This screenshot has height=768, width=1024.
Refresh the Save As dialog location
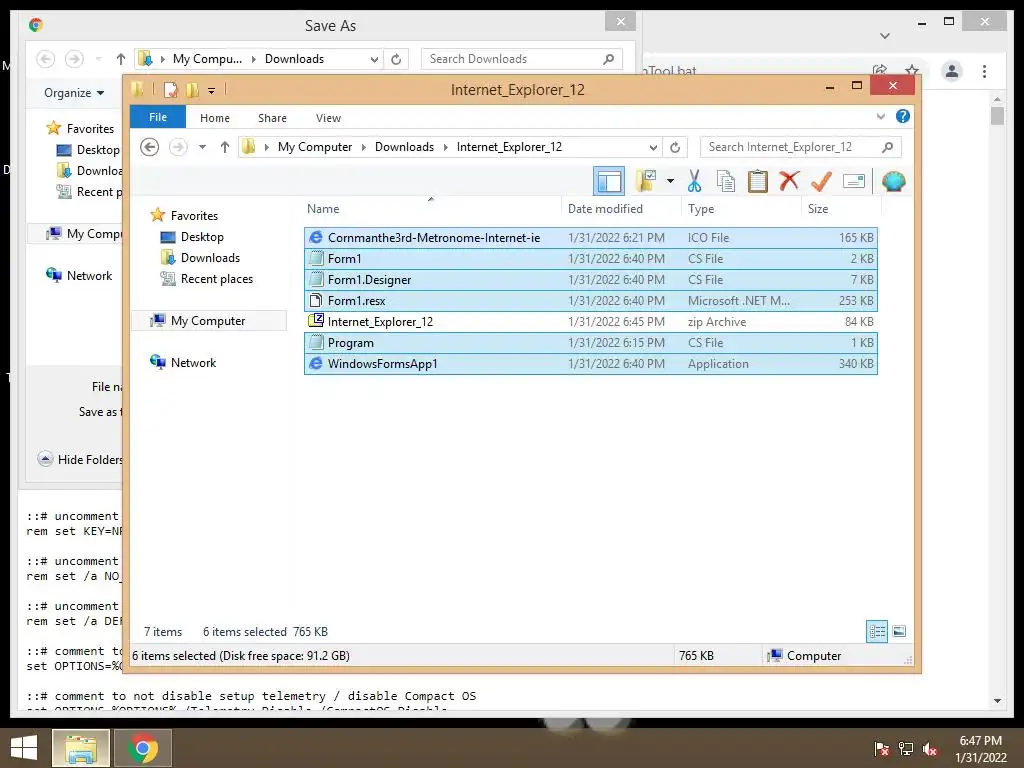(x=396, y=59)
